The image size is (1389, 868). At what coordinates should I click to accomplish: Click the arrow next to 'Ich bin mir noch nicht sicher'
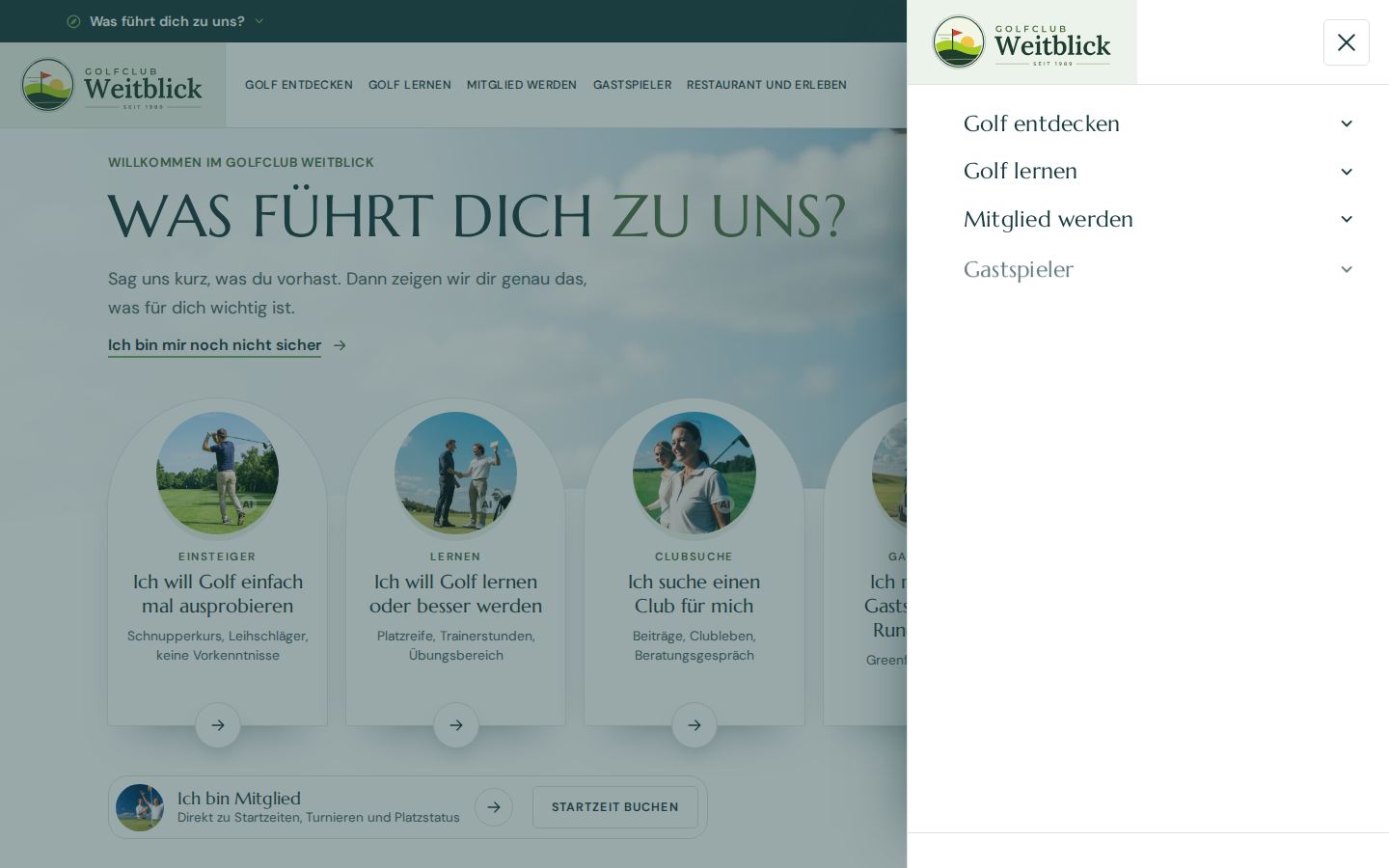[x=340, y=345]
